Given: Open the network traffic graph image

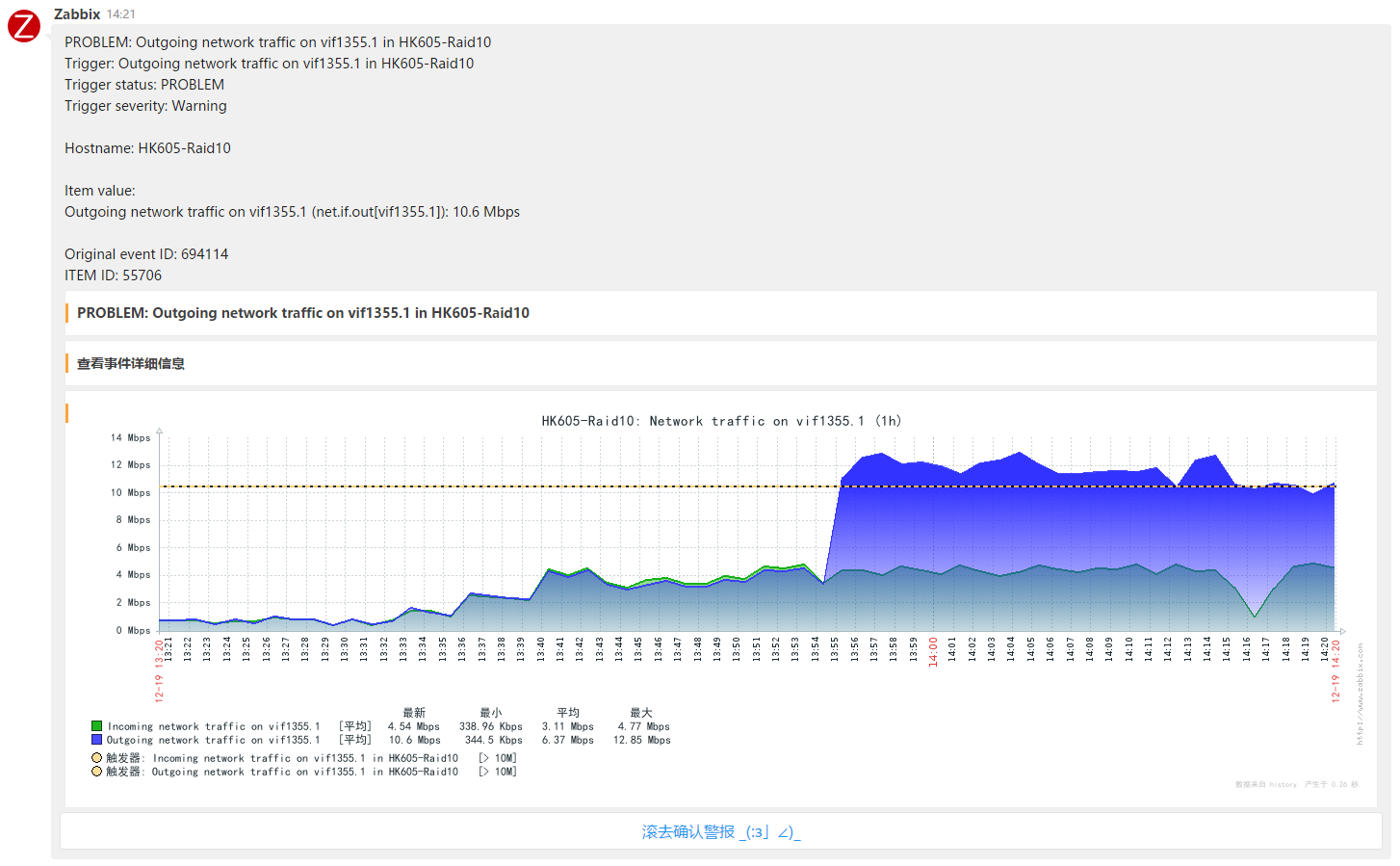Looking at the screenshot, I should 721,599.
